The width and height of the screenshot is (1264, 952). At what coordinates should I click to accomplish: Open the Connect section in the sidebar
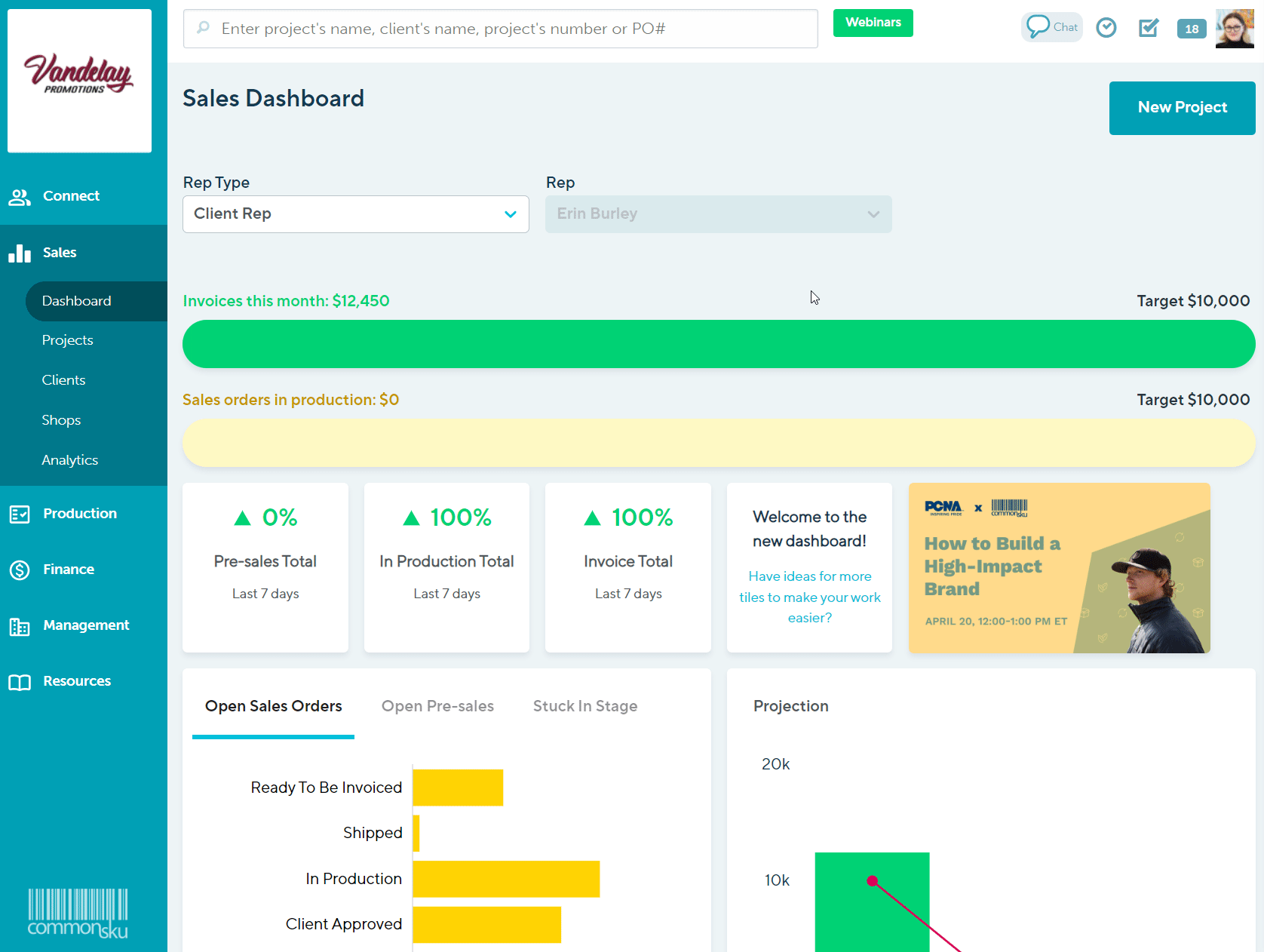[71, 195]
